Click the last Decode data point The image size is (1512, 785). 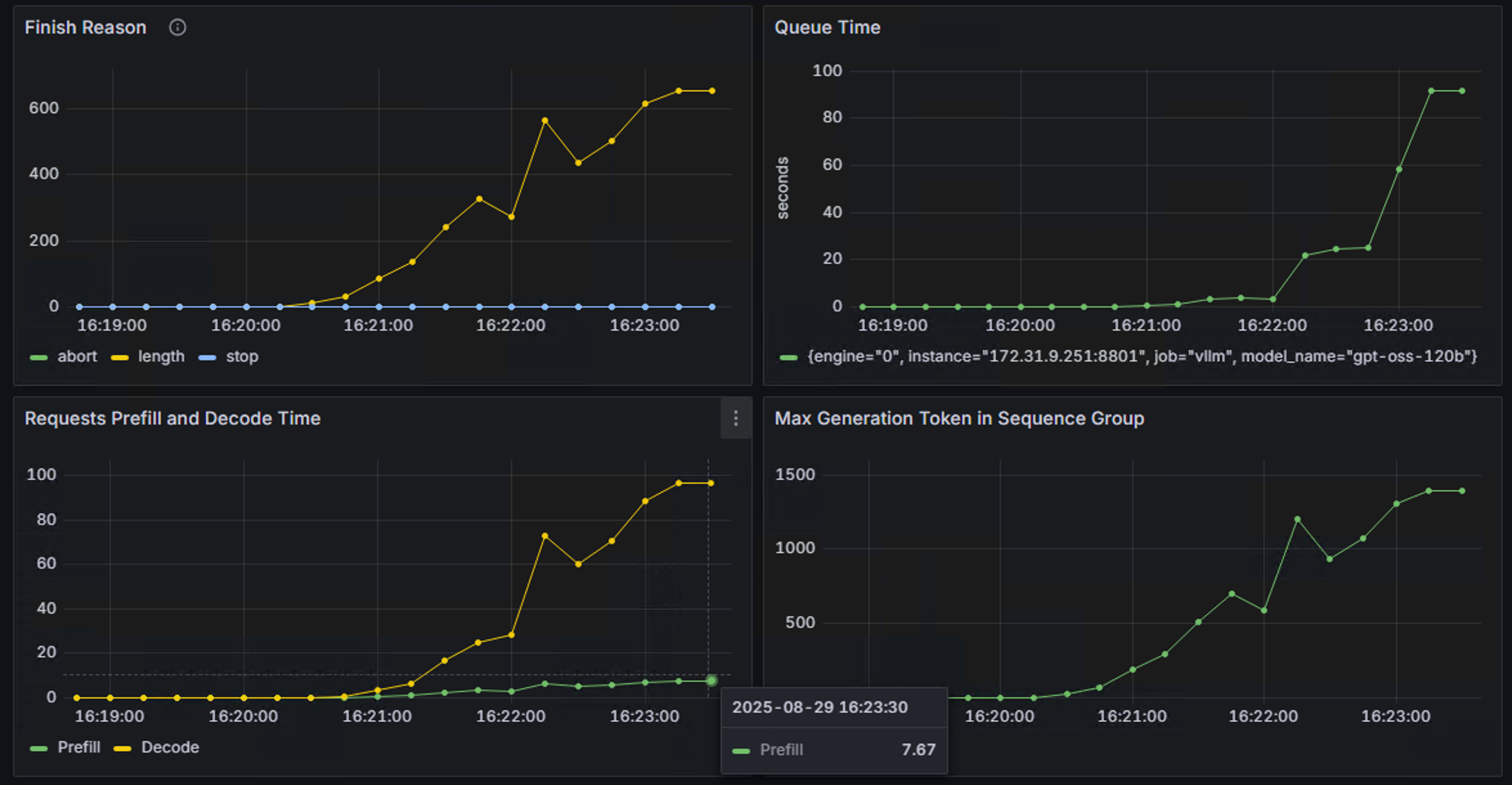711,483
